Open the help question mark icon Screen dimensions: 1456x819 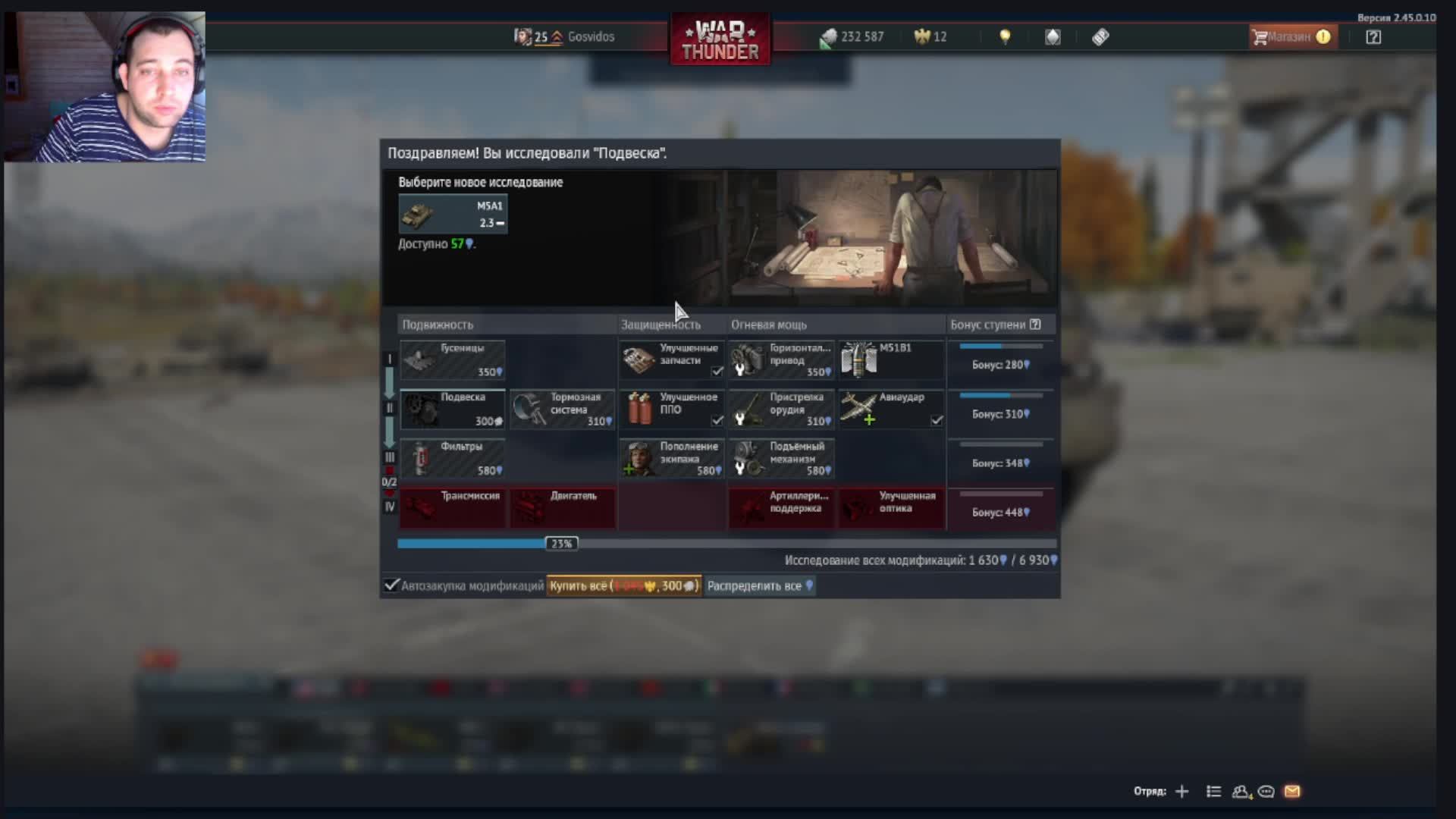click(1373, 37)
